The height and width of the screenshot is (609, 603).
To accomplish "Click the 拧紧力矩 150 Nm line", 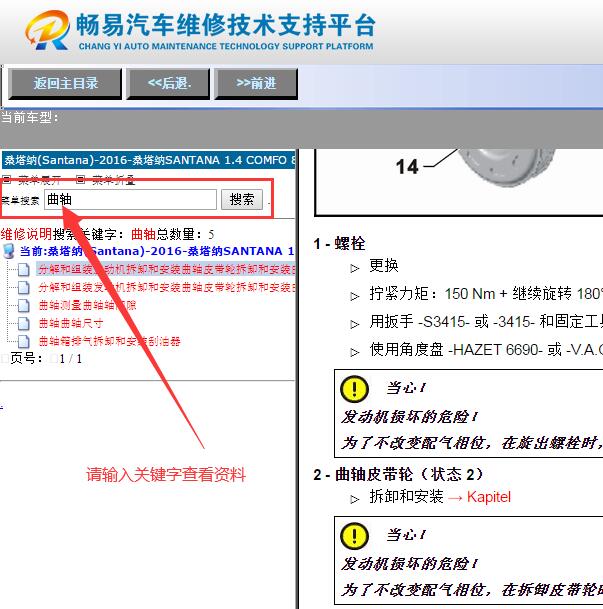I will coord(486,294).
